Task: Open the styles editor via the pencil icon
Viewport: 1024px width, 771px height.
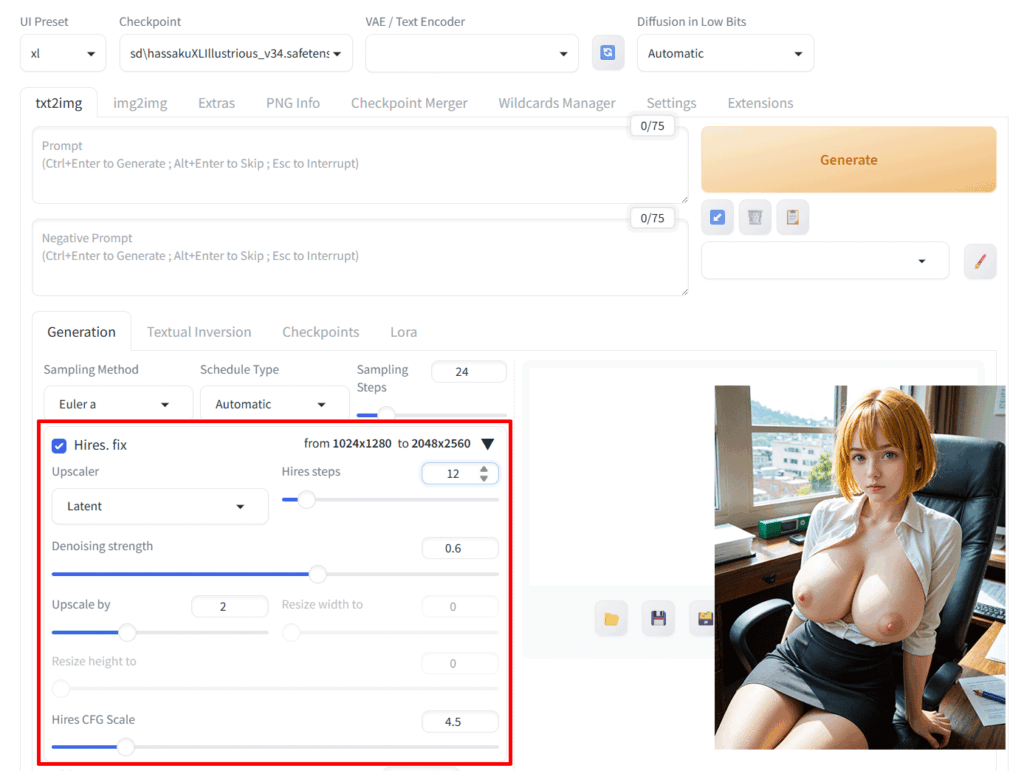Action: click(980, 261)
